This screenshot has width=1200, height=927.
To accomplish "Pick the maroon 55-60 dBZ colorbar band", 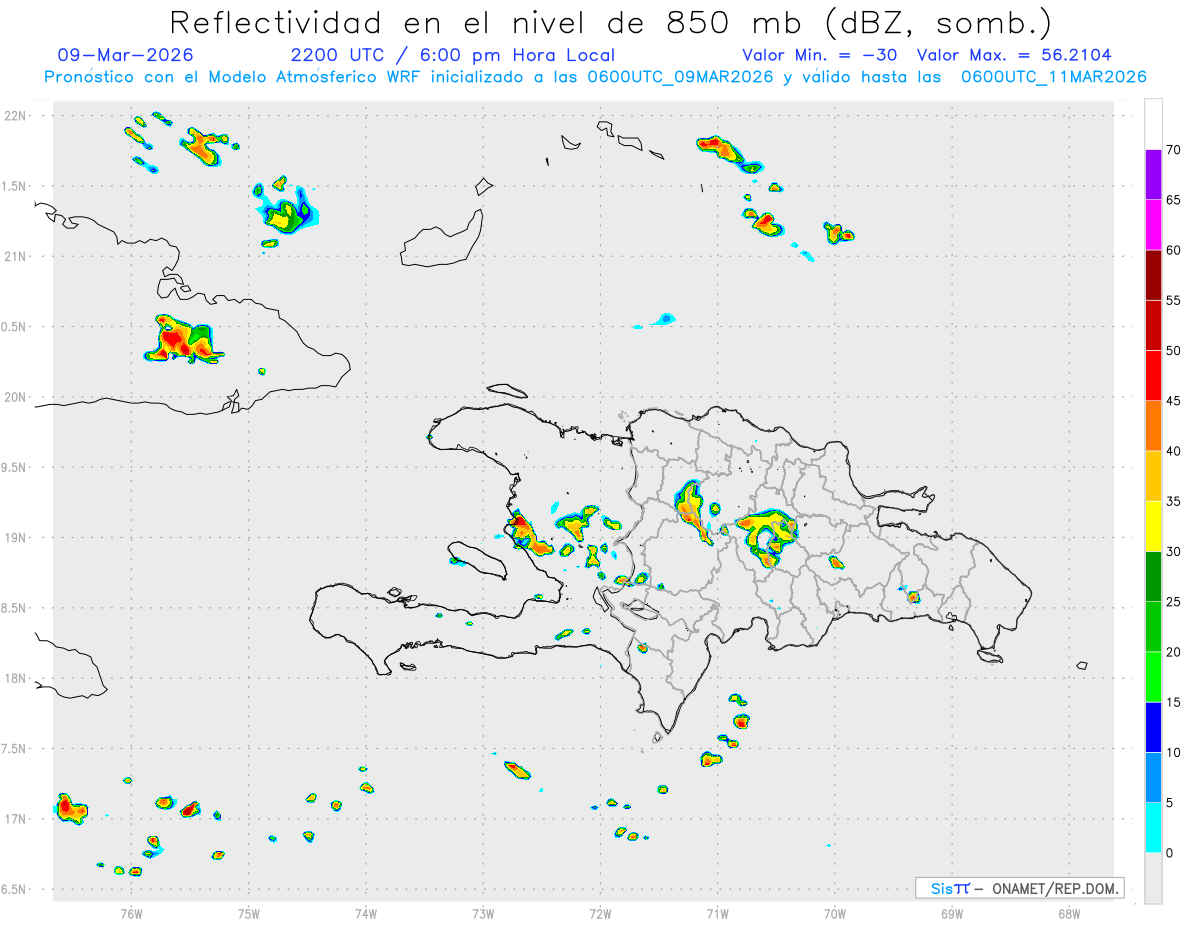I will [x=1153, y=275].
